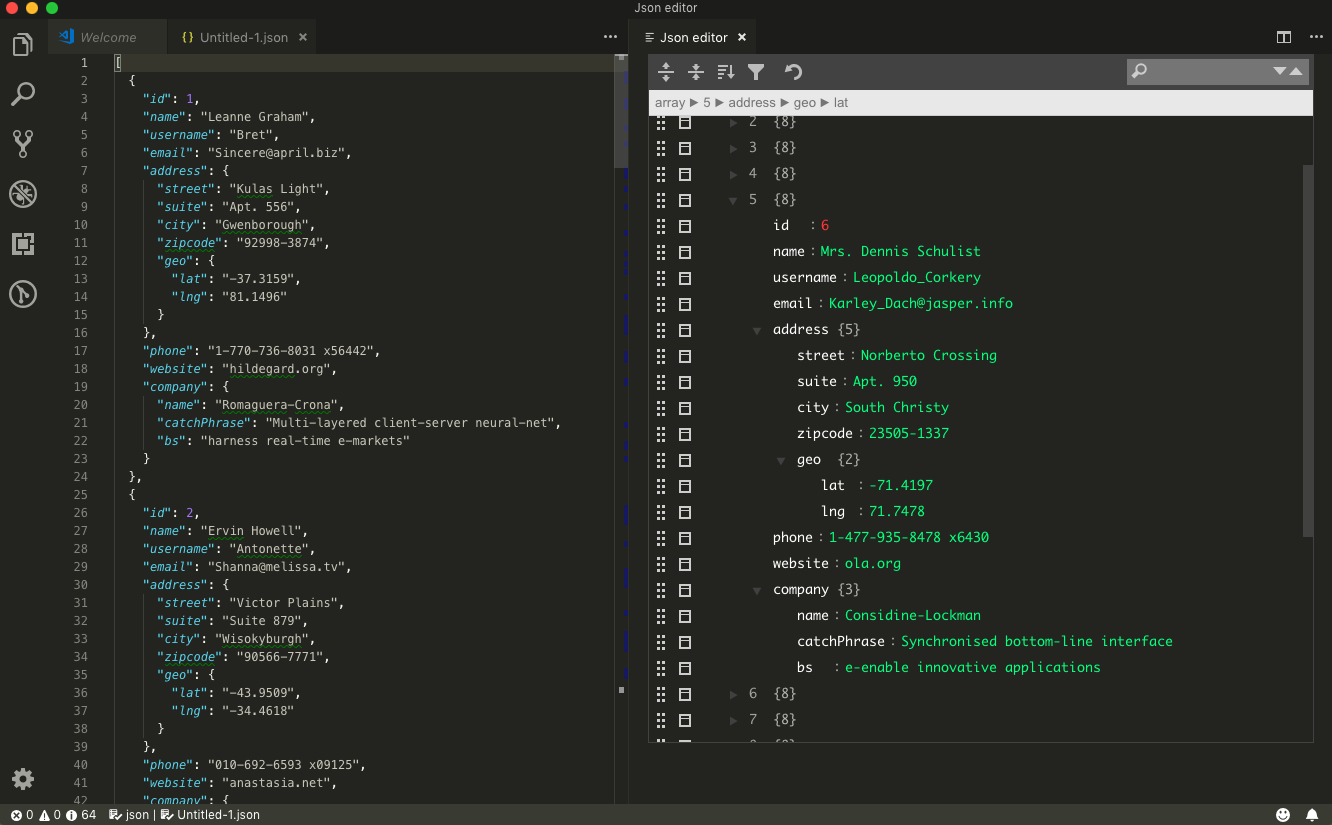Open action menu of email row
The height and width of the screenshot is (825, 1332).
click(685, 303)
